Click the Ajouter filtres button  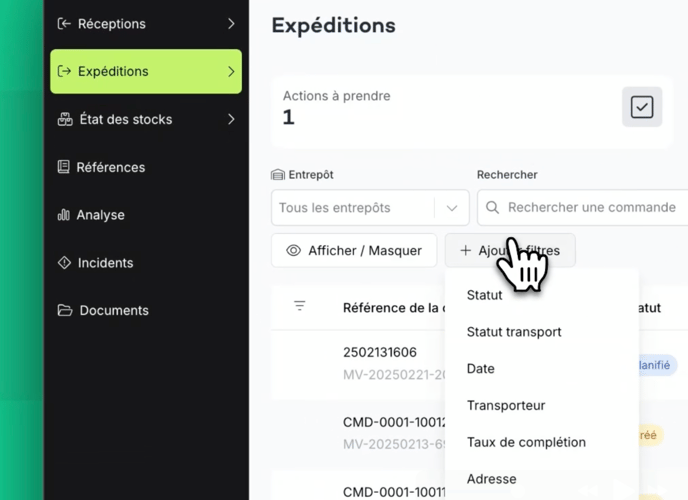[x=510, y=251]
